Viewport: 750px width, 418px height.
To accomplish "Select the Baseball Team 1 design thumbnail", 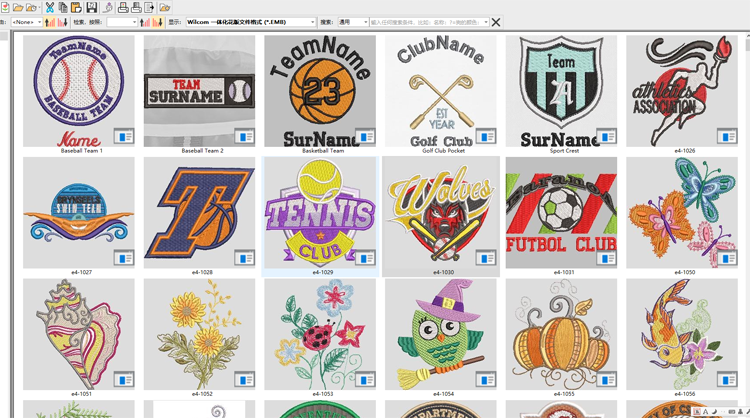I will click(79, 91).
